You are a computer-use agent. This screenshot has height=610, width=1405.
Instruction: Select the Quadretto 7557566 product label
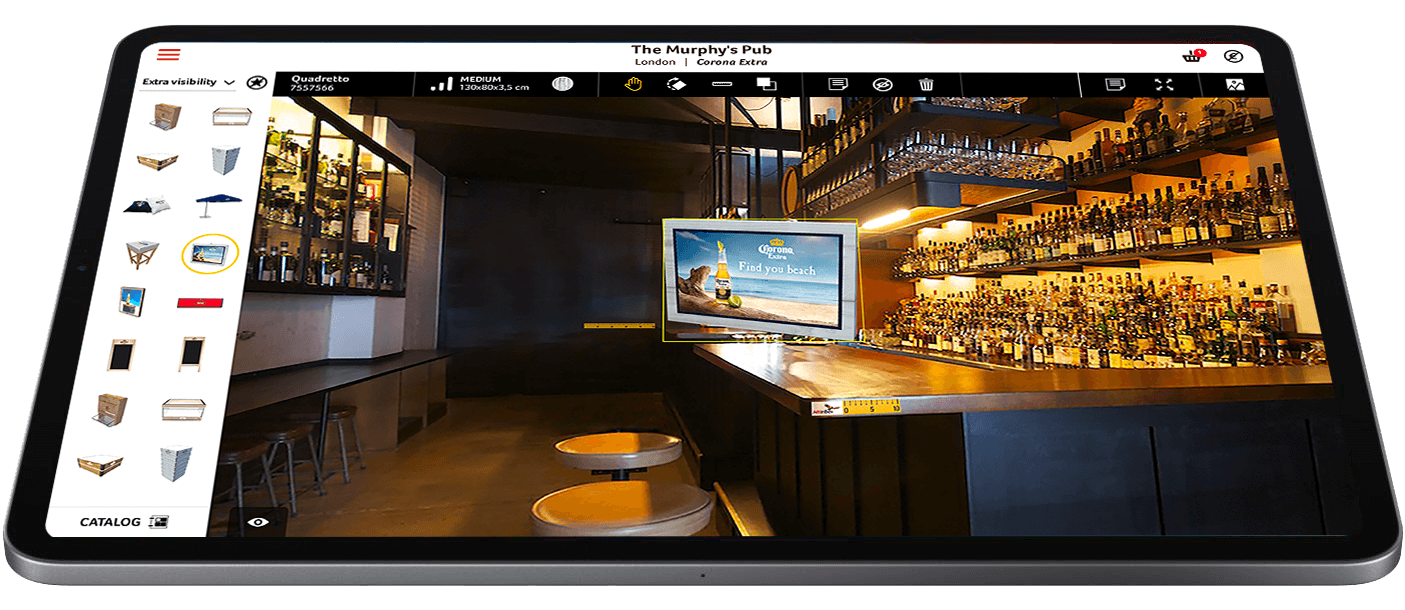coord(321,84)
